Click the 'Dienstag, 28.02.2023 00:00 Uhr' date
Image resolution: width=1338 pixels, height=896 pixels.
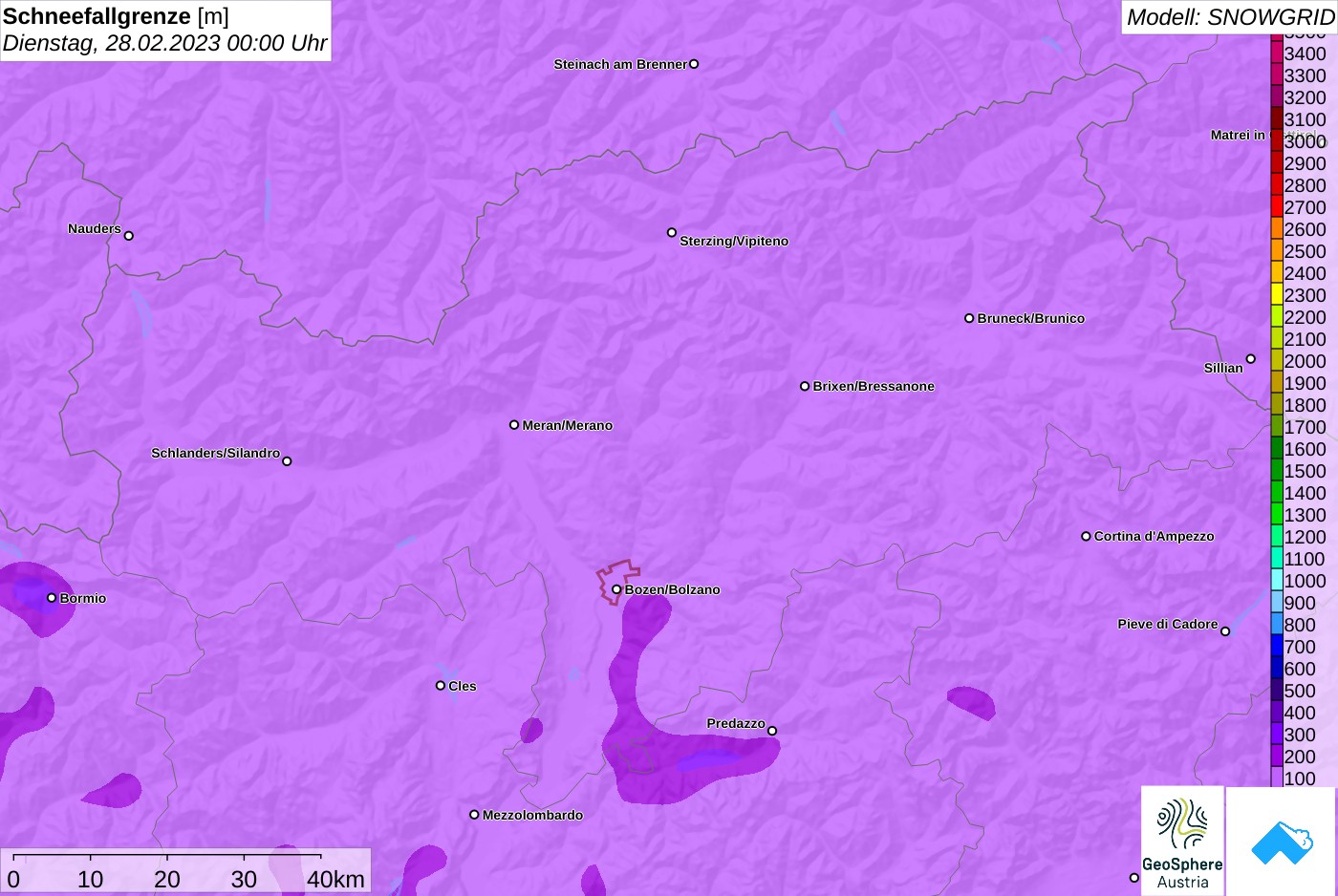(x=164, y=43)
